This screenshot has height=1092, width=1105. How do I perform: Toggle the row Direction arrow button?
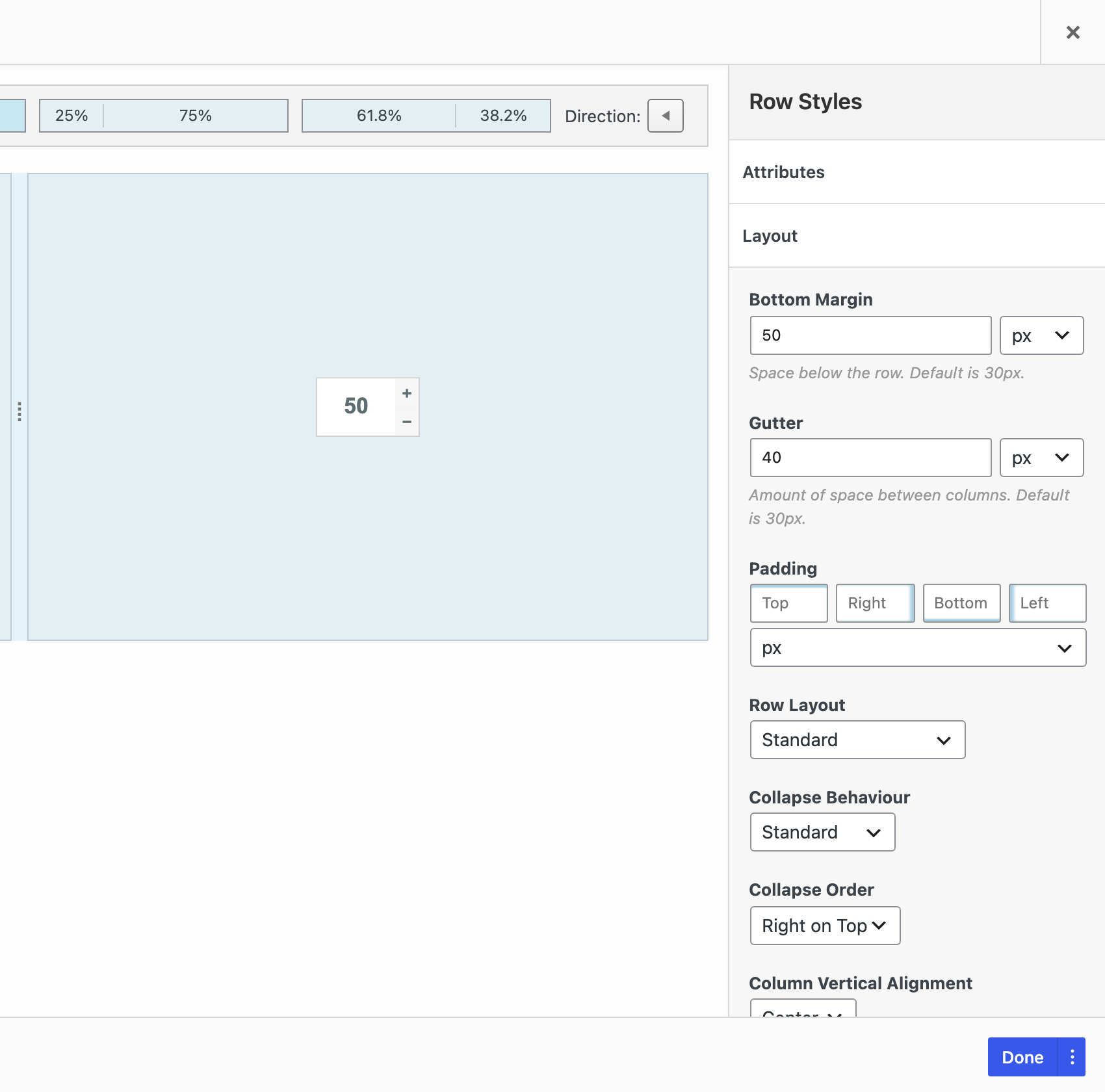pyautogui.click(x=666, y=116)
